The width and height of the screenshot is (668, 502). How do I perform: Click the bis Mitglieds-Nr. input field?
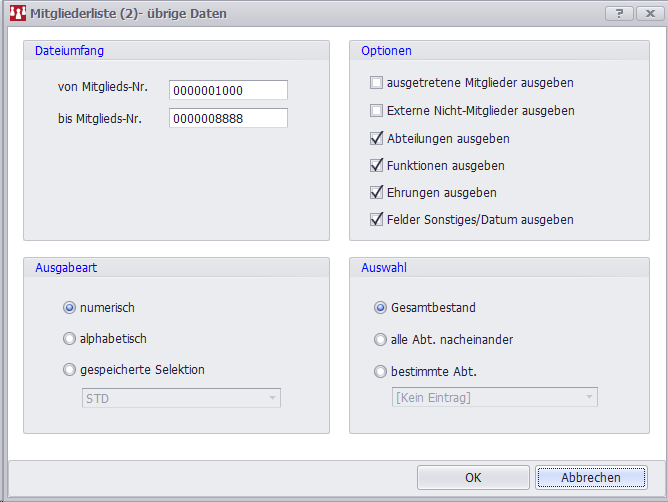point(228,118)
